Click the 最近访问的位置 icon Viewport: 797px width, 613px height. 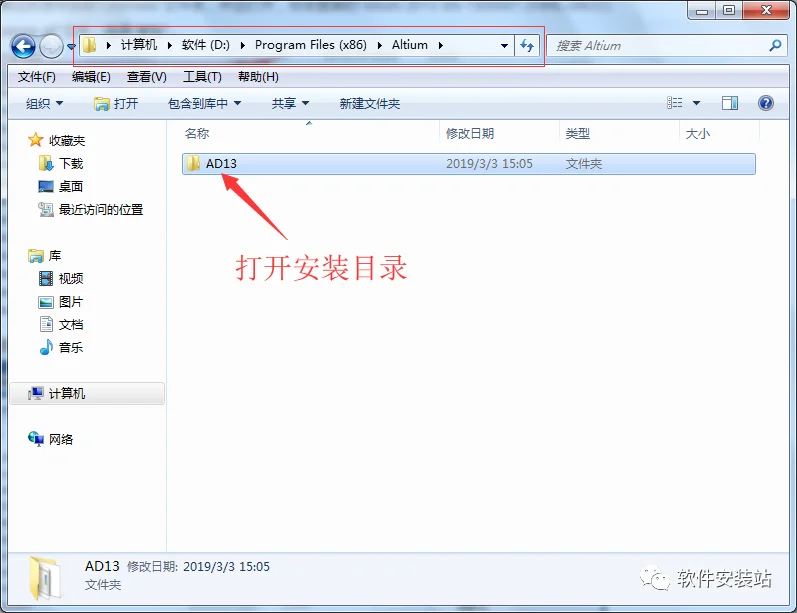46,209
